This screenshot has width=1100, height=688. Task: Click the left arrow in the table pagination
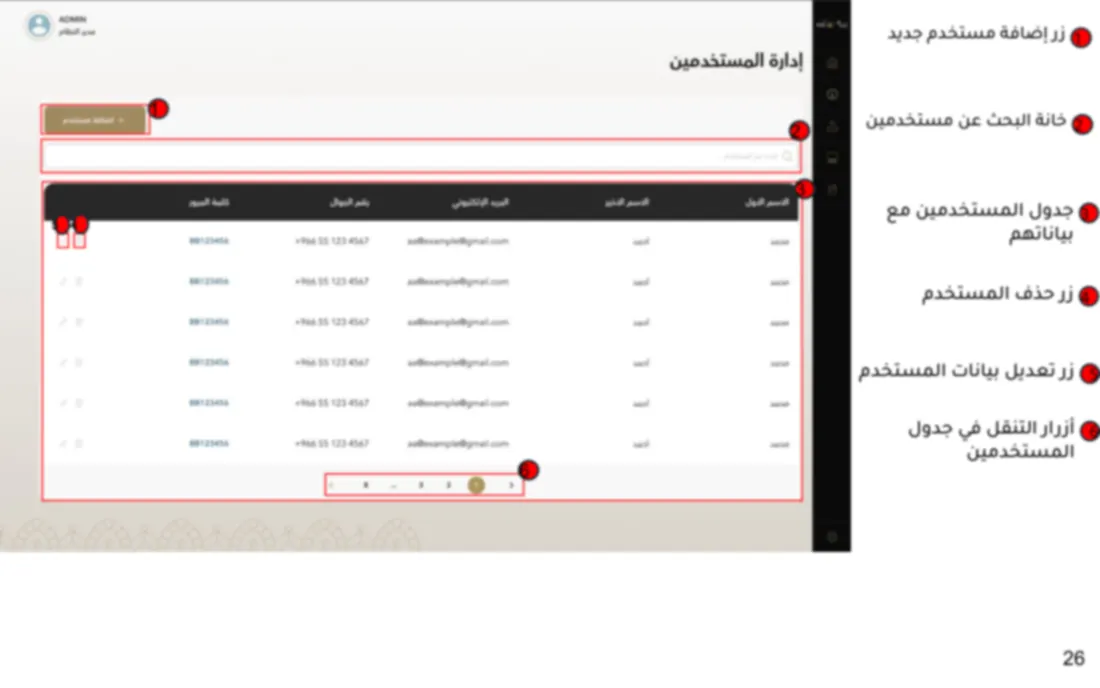(331, 485)
